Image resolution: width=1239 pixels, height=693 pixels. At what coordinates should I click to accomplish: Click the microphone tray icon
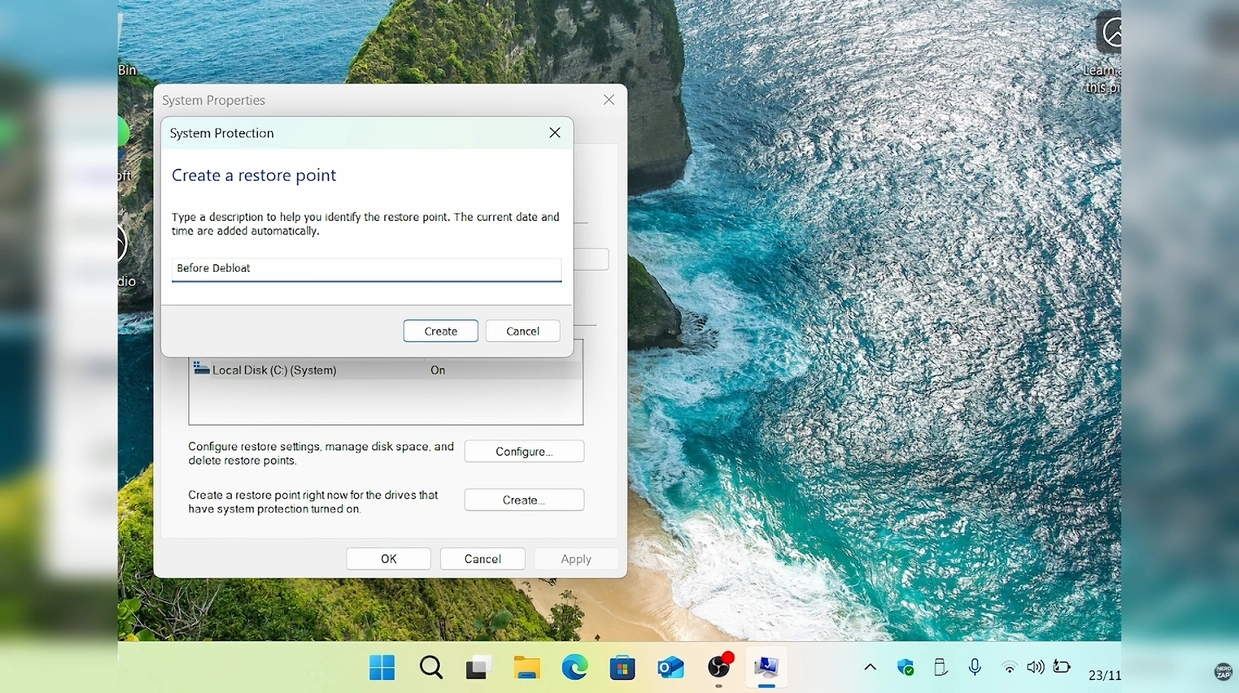point(974,667)
